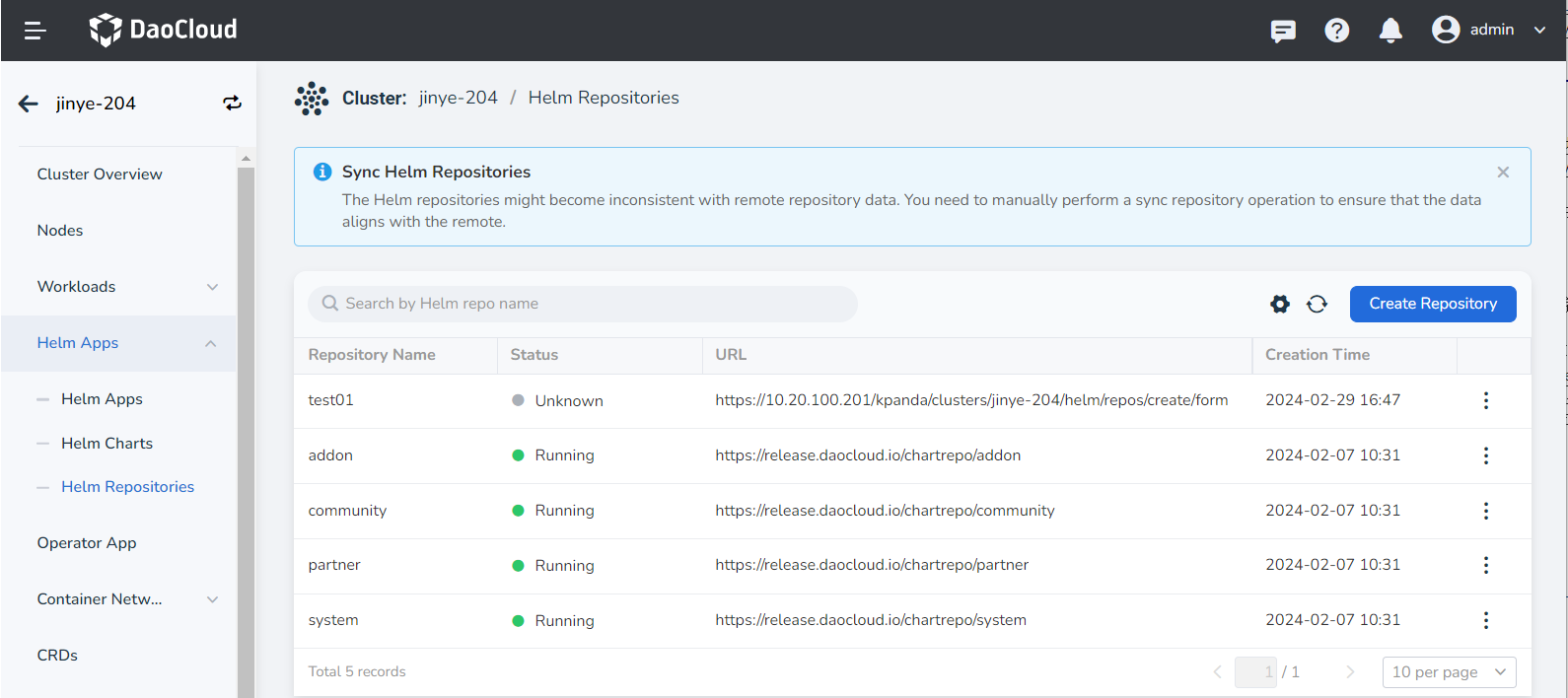This screenshot has width=1568, height=698.
Task: Open actions menu for system repository
Action: click(1485, 620)
